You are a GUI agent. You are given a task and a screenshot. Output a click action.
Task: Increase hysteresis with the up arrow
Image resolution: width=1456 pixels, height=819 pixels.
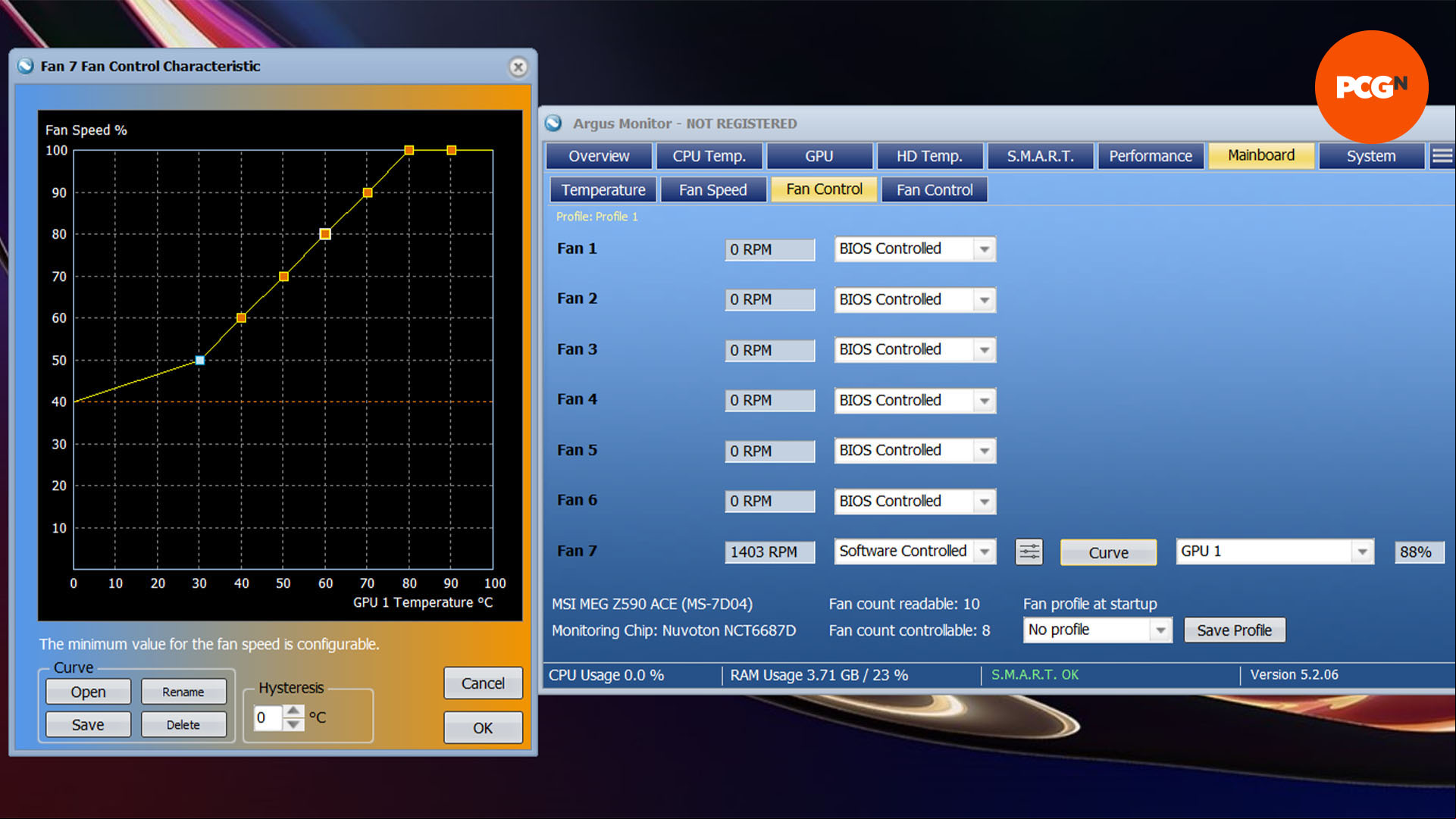click(293, 711)
